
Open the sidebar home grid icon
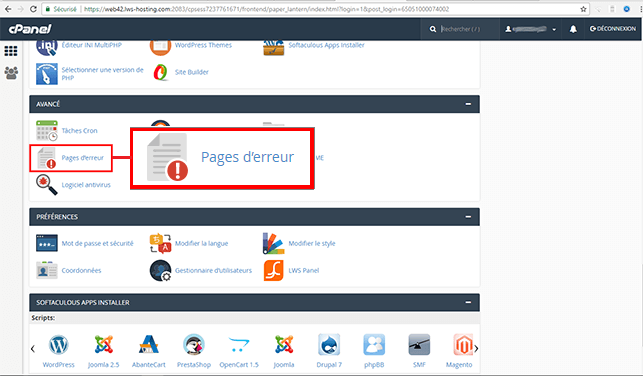tap(11, 51)
